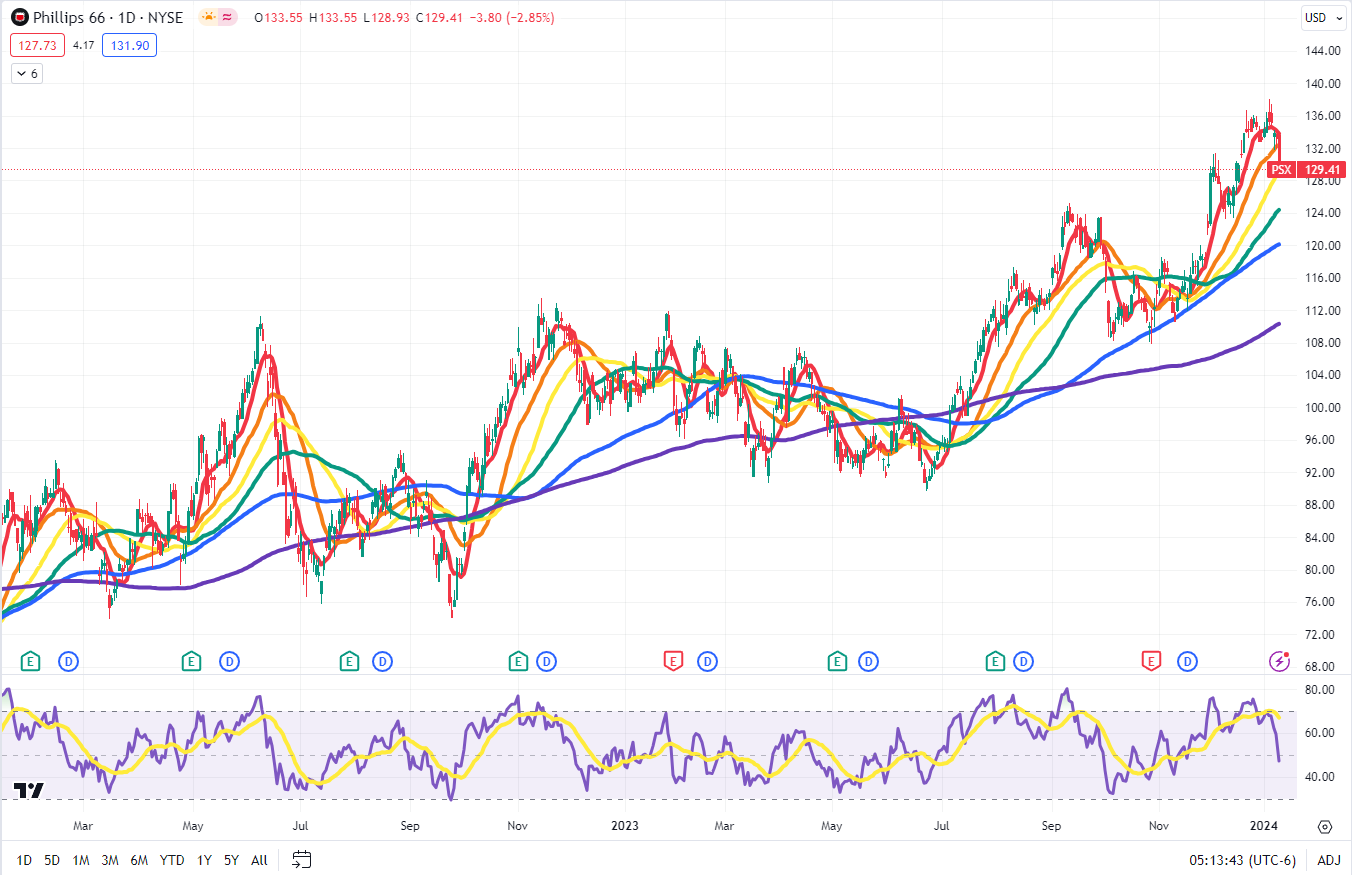
Task: Collapse the 6 indicator legends
Action: tap(27, 73)
